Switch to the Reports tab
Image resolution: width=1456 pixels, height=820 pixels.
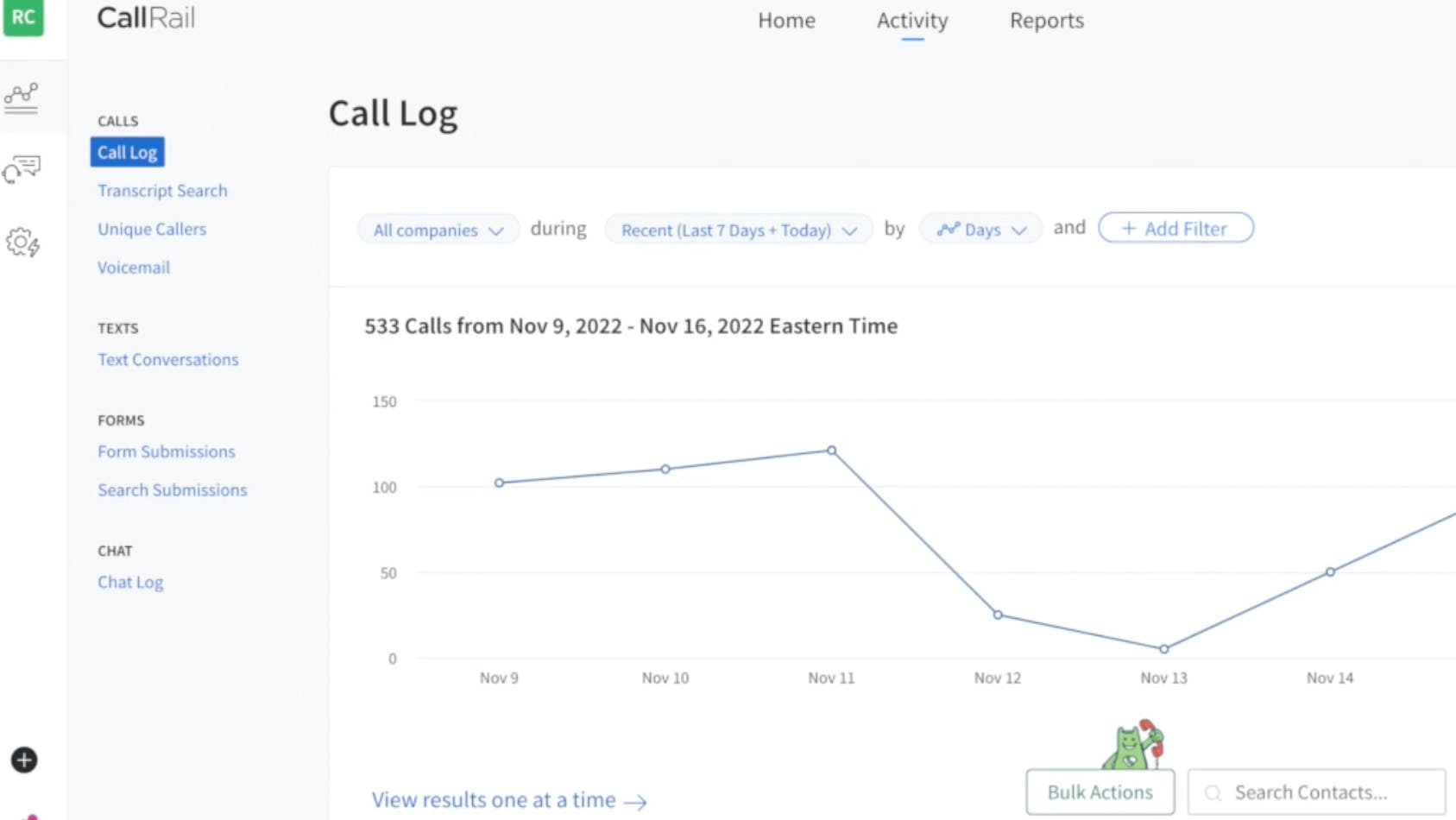(x=1046, y=20)
